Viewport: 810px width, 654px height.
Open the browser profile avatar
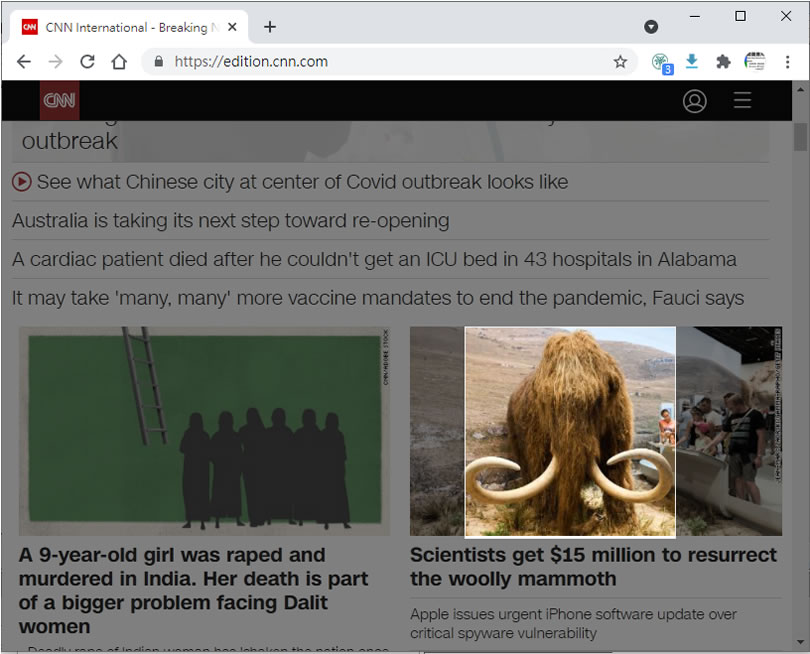tap(755, 61)
